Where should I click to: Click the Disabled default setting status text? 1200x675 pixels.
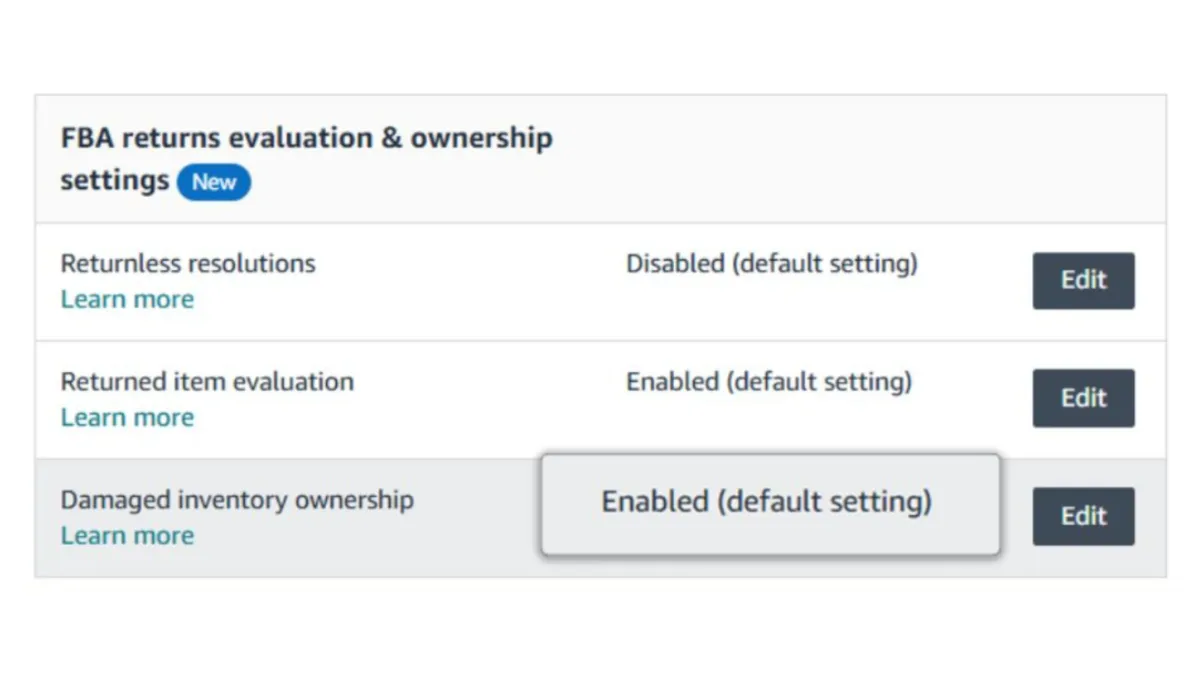click(x=772, y=263)
